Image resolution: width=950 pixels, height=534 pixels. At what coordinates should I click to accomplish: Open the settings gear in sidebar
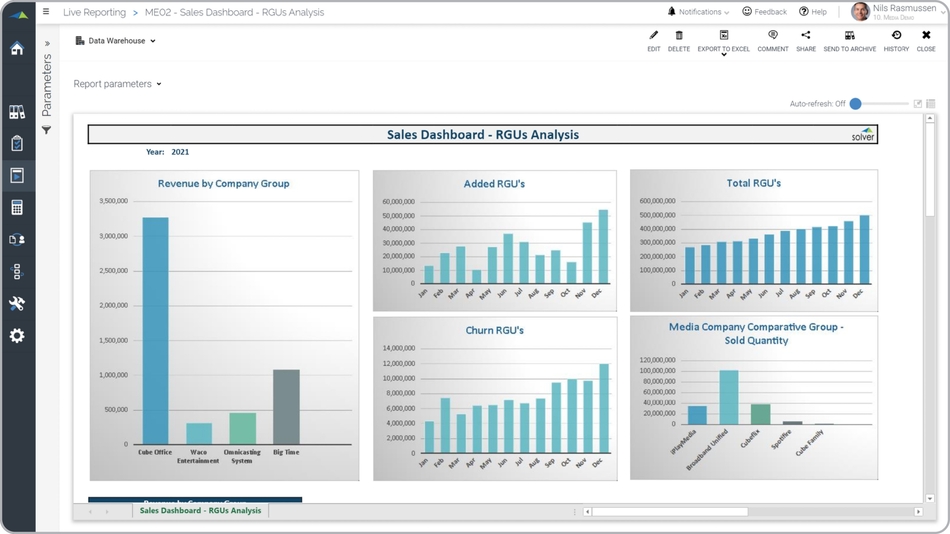pos(17,336)
